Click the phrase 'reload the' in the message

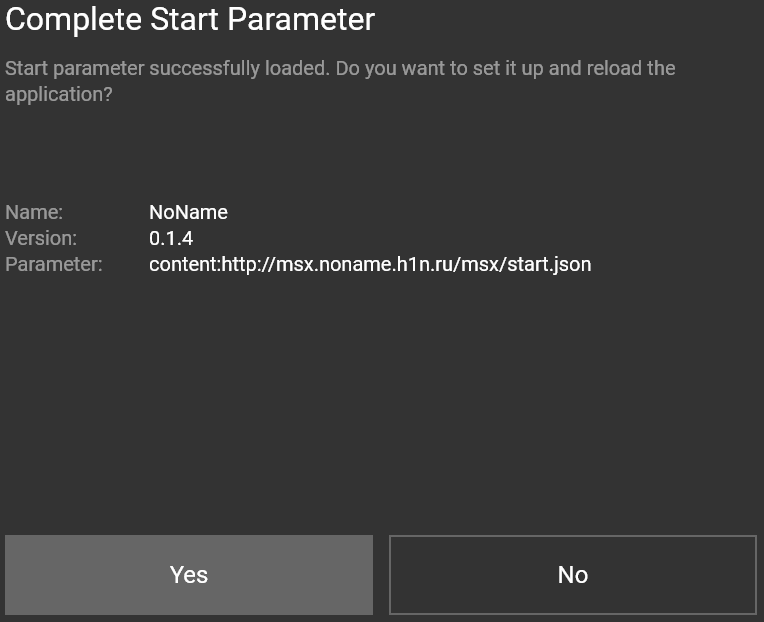pos(631,68)
